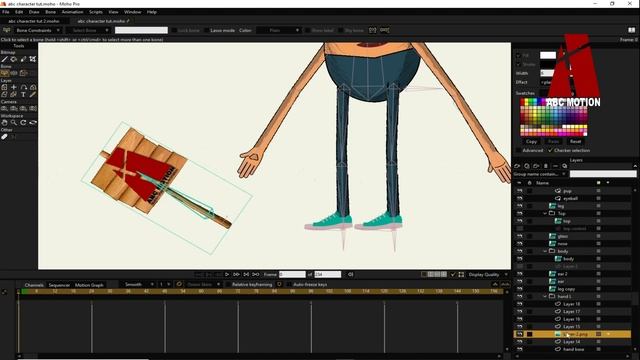Select the Insert Text 'T' tool
The width and height of the screenshot is (640, 360).
point(23,95)
